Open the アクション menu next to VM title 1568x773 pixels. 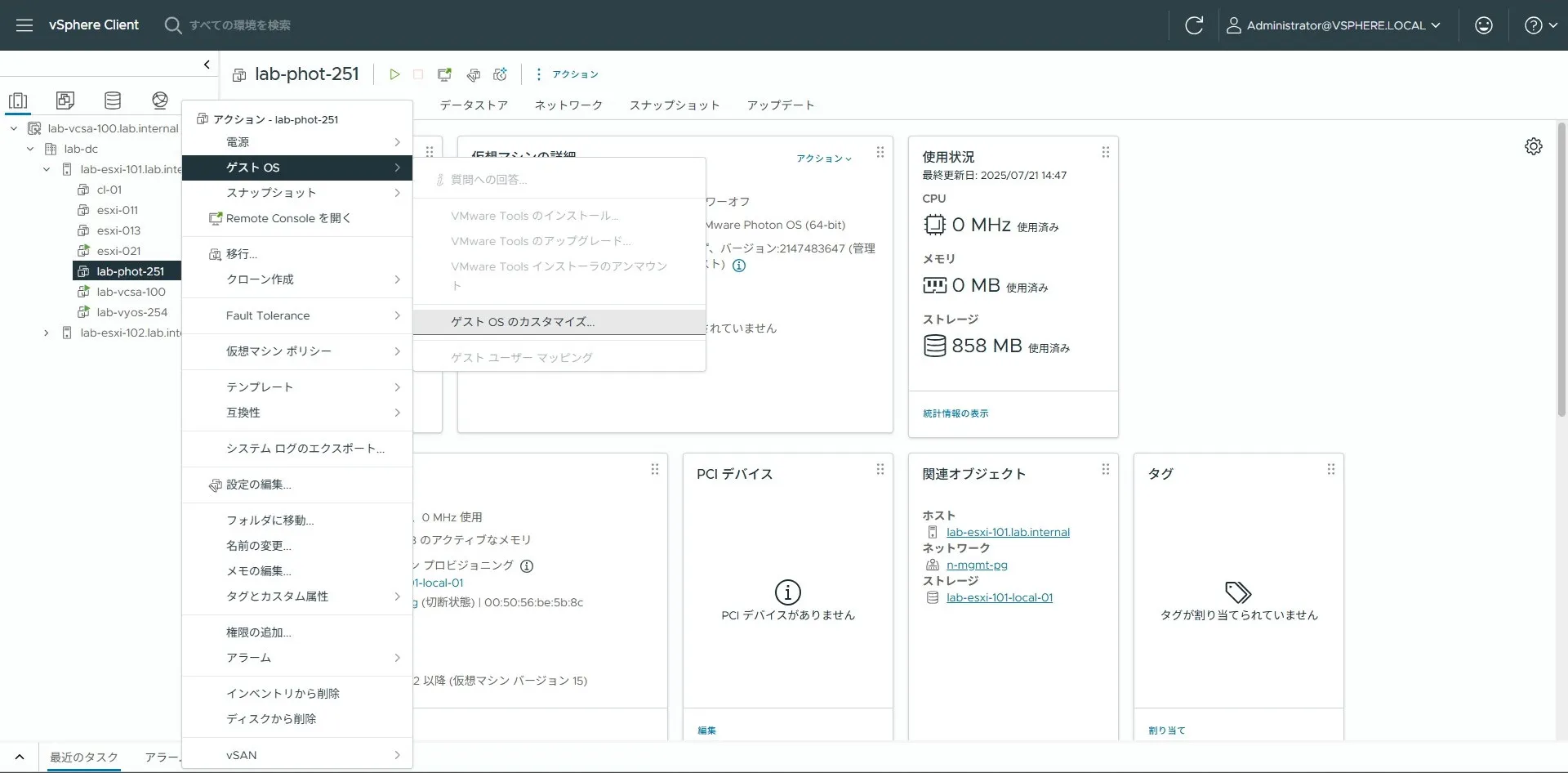(x=567, y=74)
